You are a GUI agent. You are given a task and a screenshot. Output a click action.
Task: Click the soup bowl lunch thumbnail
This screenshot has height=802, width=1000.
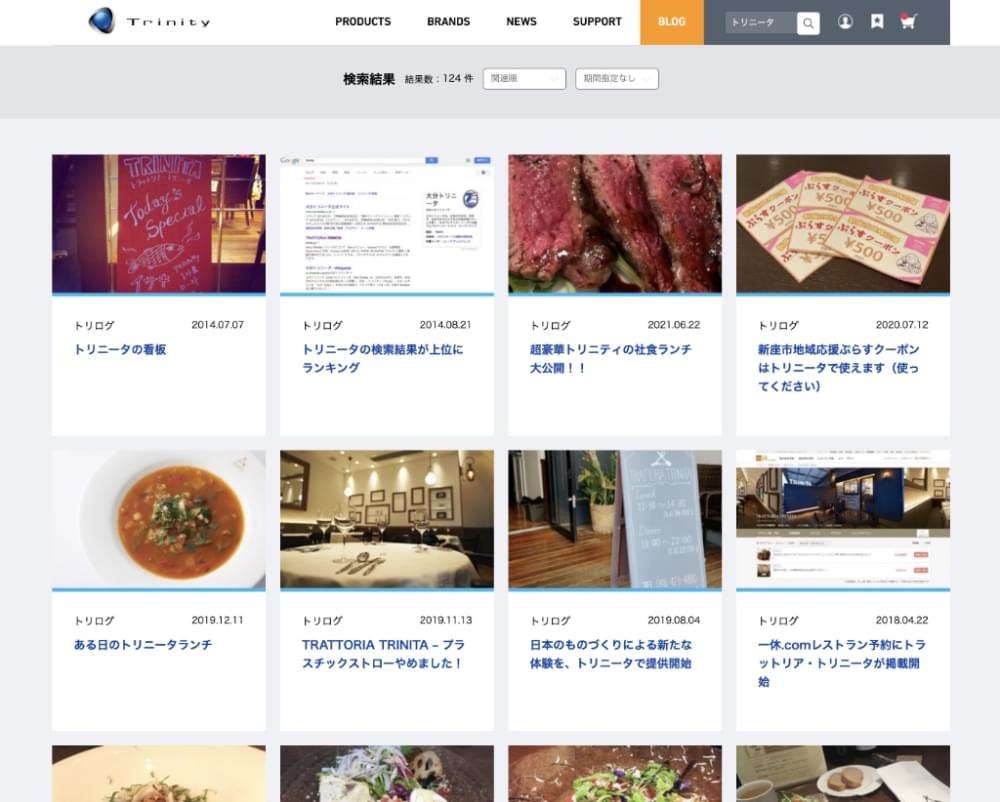tap(159, 518)
